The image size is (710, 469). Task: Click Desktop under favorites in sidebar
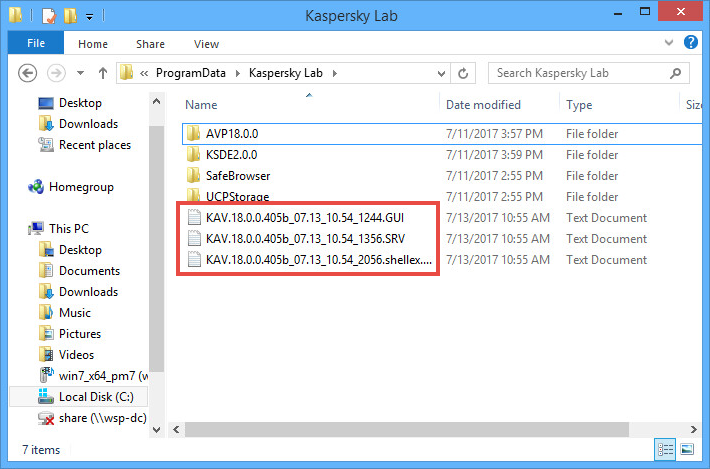click(80, 103)
